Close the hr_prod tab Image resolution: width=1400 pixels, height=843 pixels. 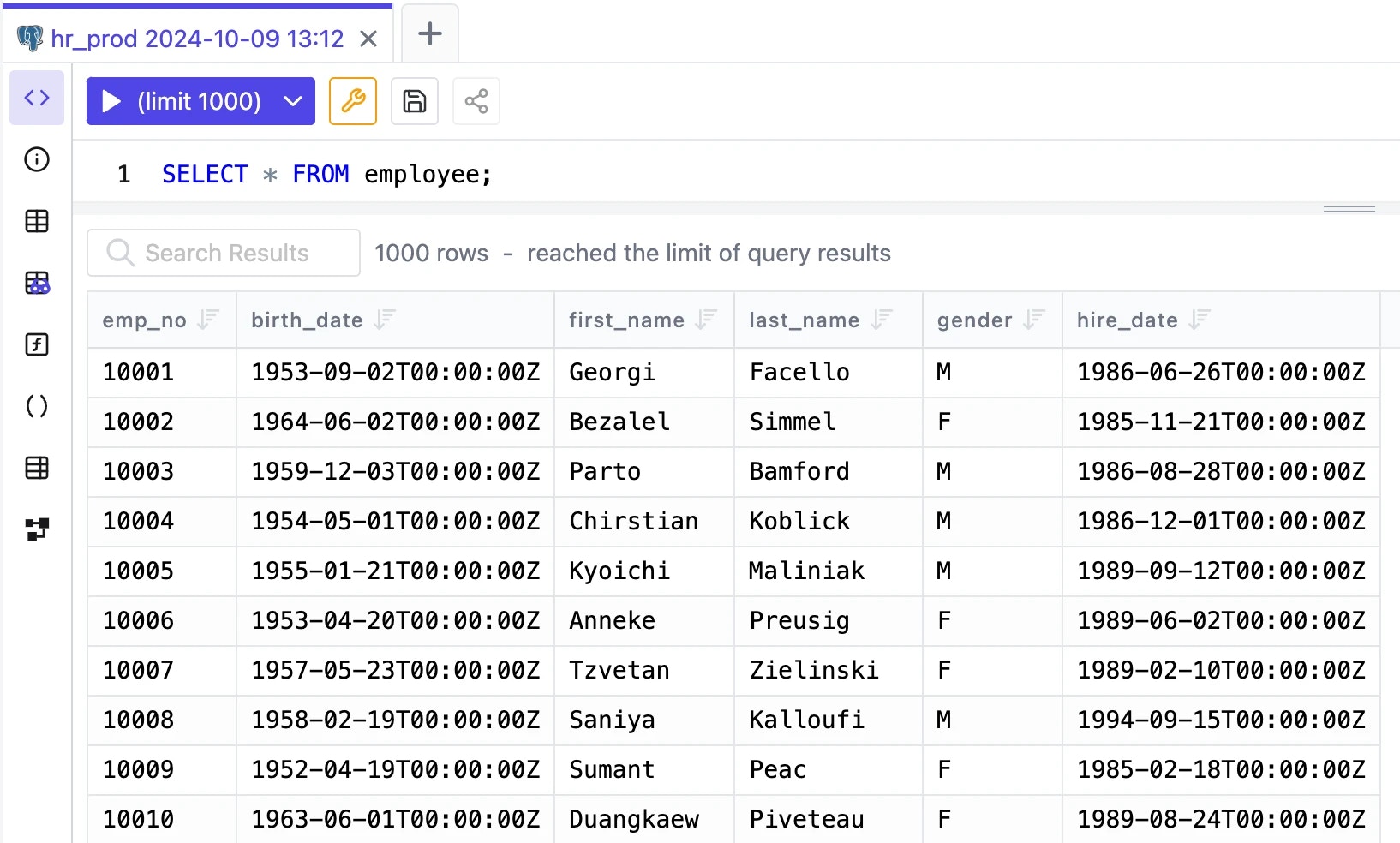tap(368, 39)
